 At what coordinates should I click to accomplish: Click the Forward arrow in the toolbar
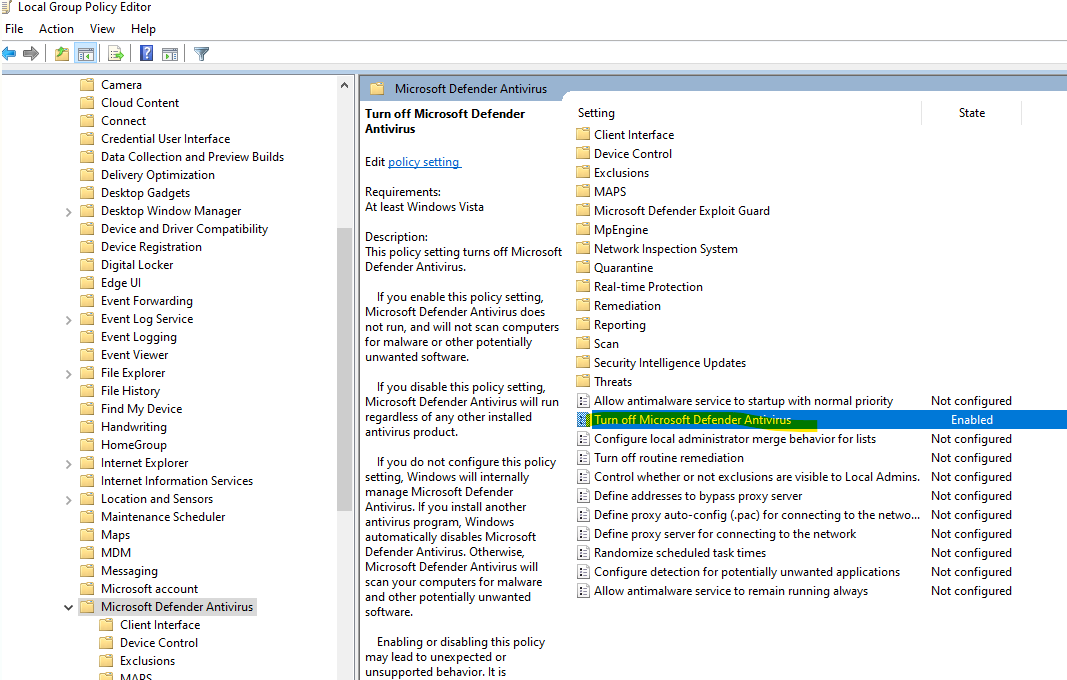point(31,53)
